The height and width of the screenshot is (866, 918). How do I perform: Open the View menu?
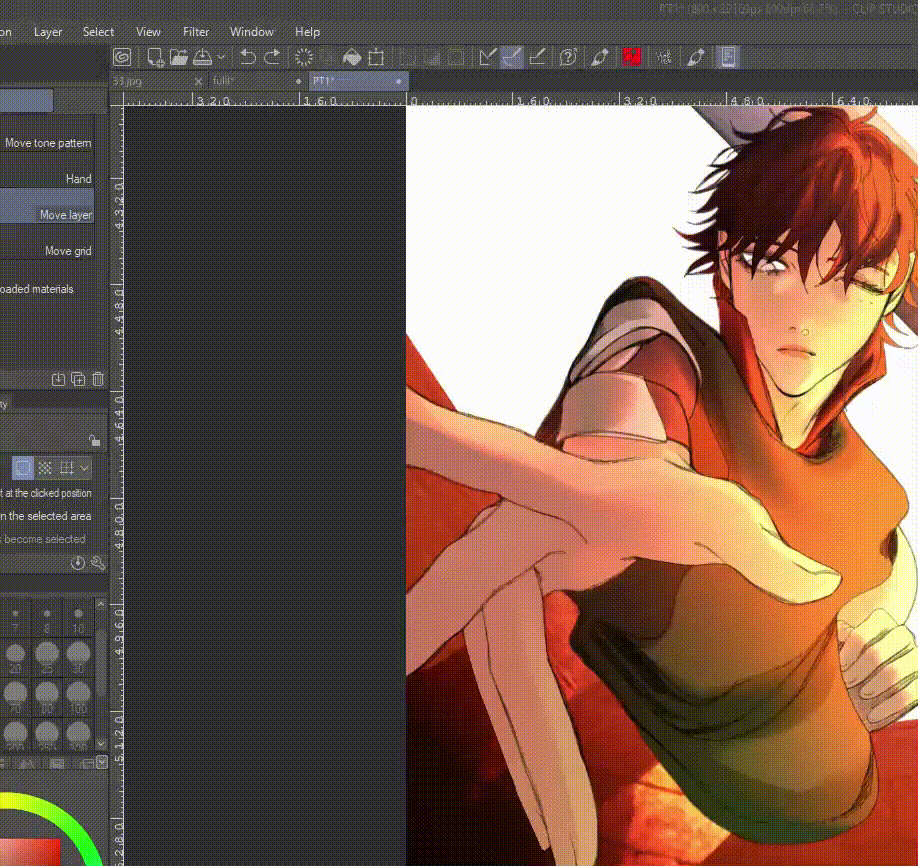(148, 32)
